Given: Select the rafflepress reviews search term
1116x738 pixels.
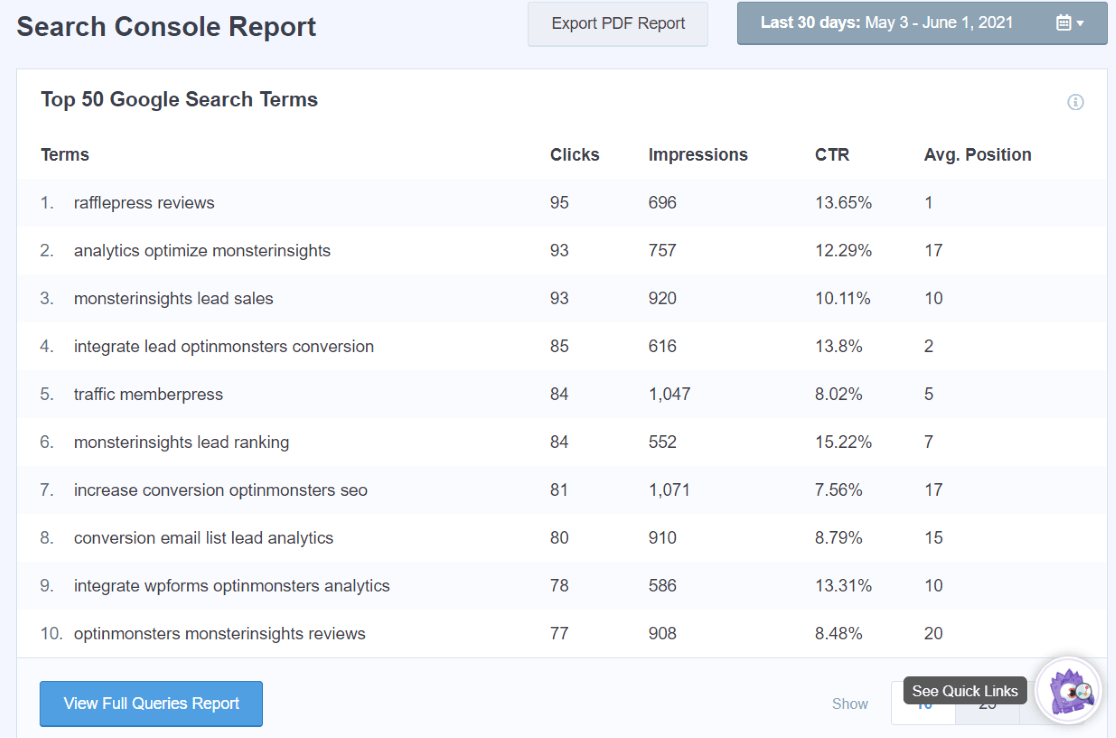Looking at the screenshot, I should (x=144, y=202).
